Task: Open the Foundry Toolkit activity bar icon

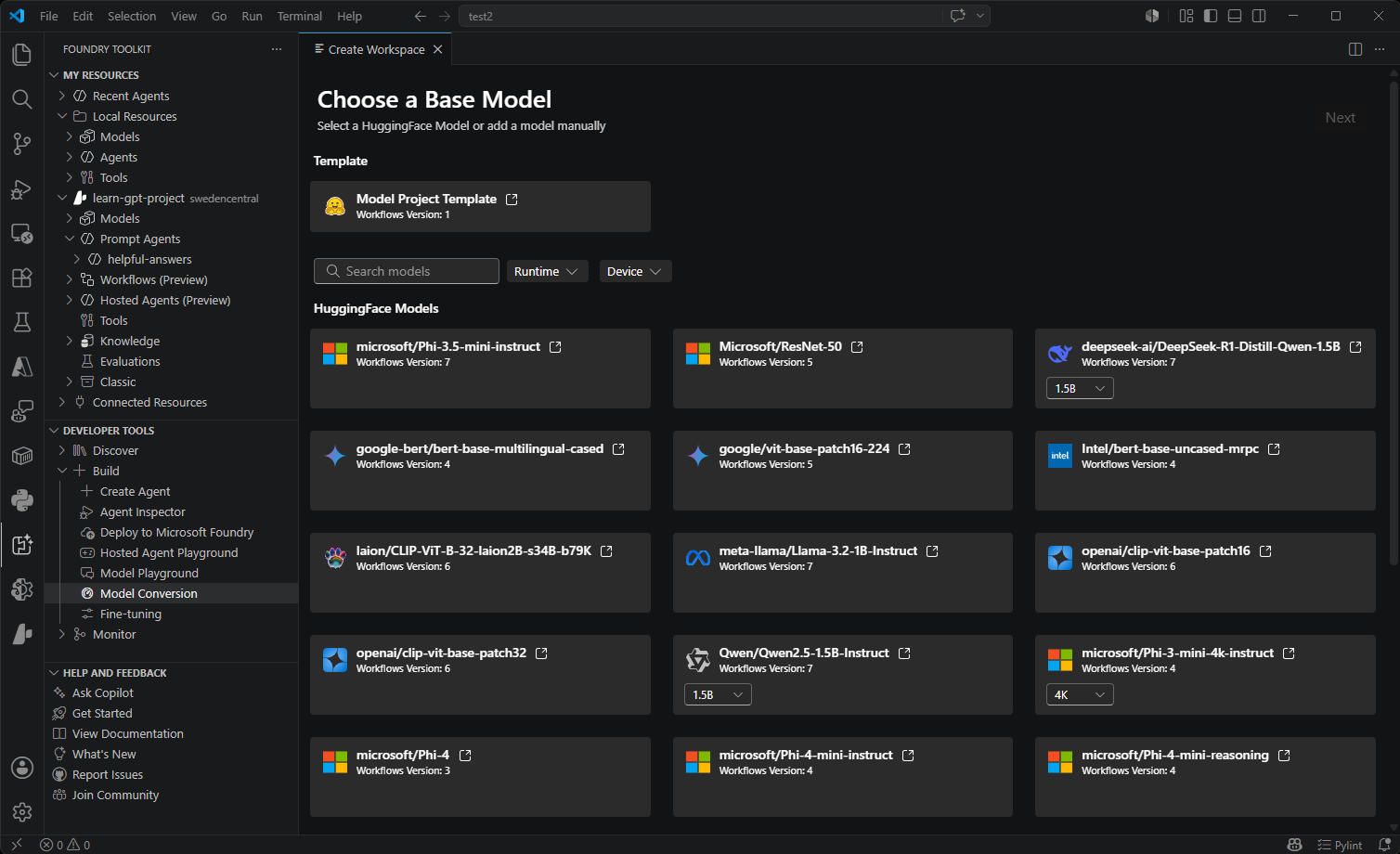Action: (22, 545)
